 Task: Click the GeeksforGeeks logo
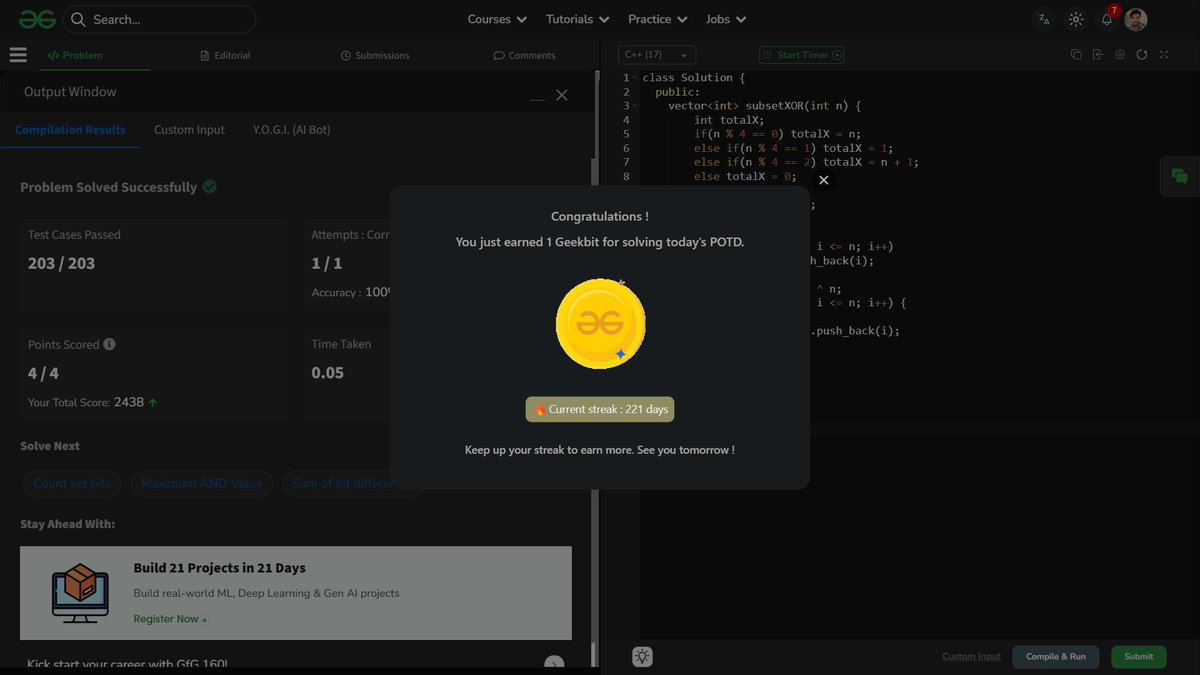click(x=35, y=19)
